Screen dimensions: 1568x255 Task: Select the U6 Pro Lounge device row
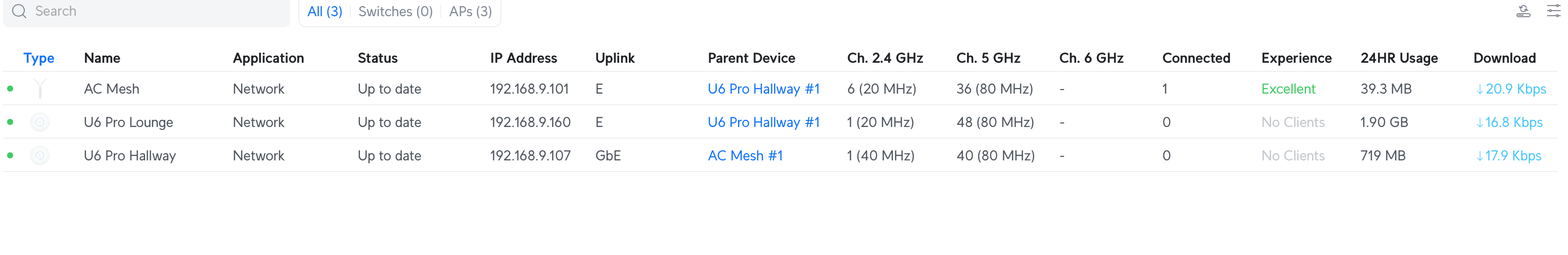(780, 122)
